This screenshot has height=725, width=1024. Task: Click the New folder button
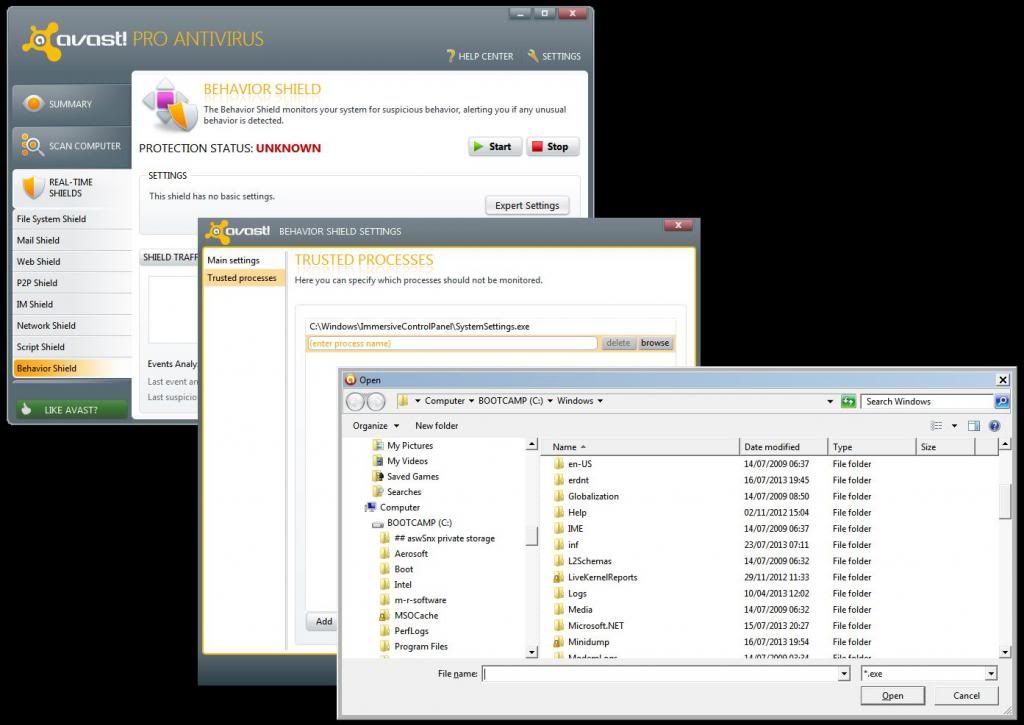pos(436,426)
